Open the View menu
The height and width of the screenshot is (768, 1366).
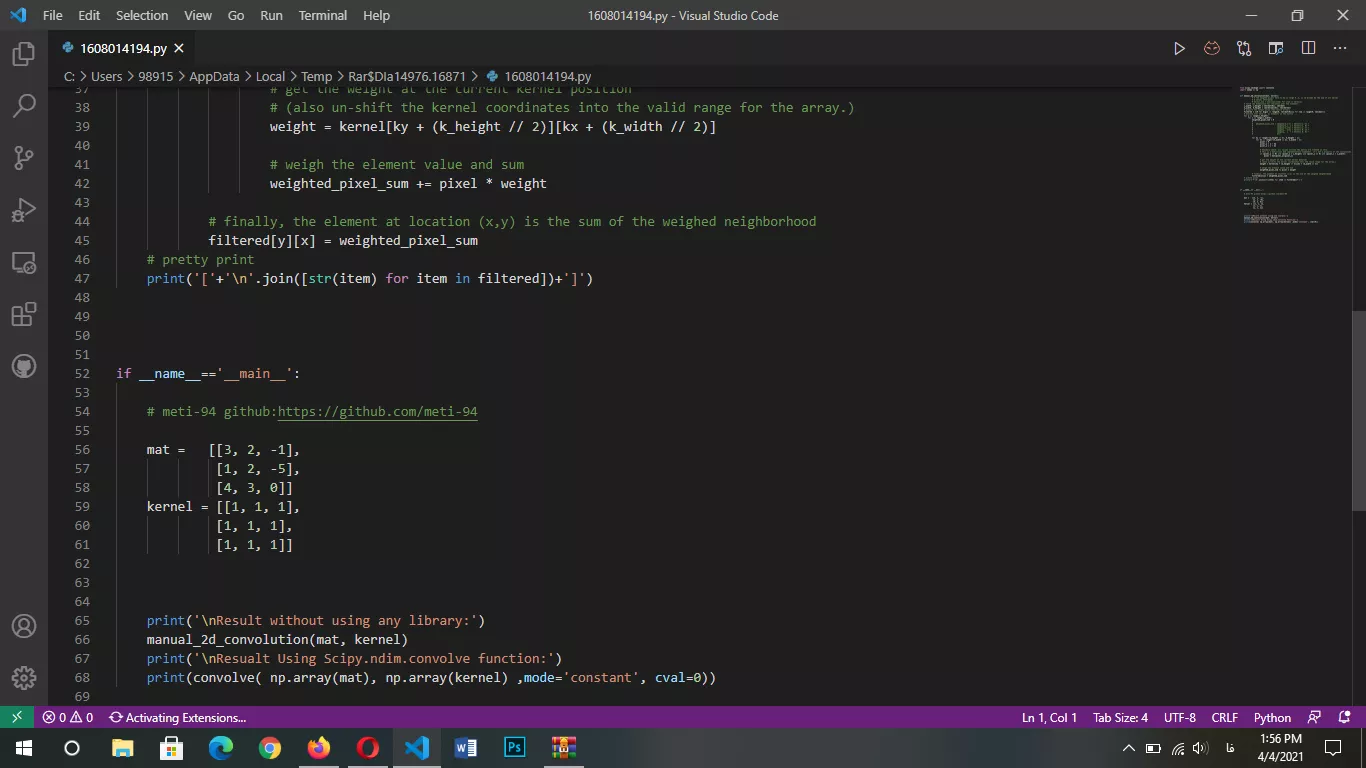point(198,15)
